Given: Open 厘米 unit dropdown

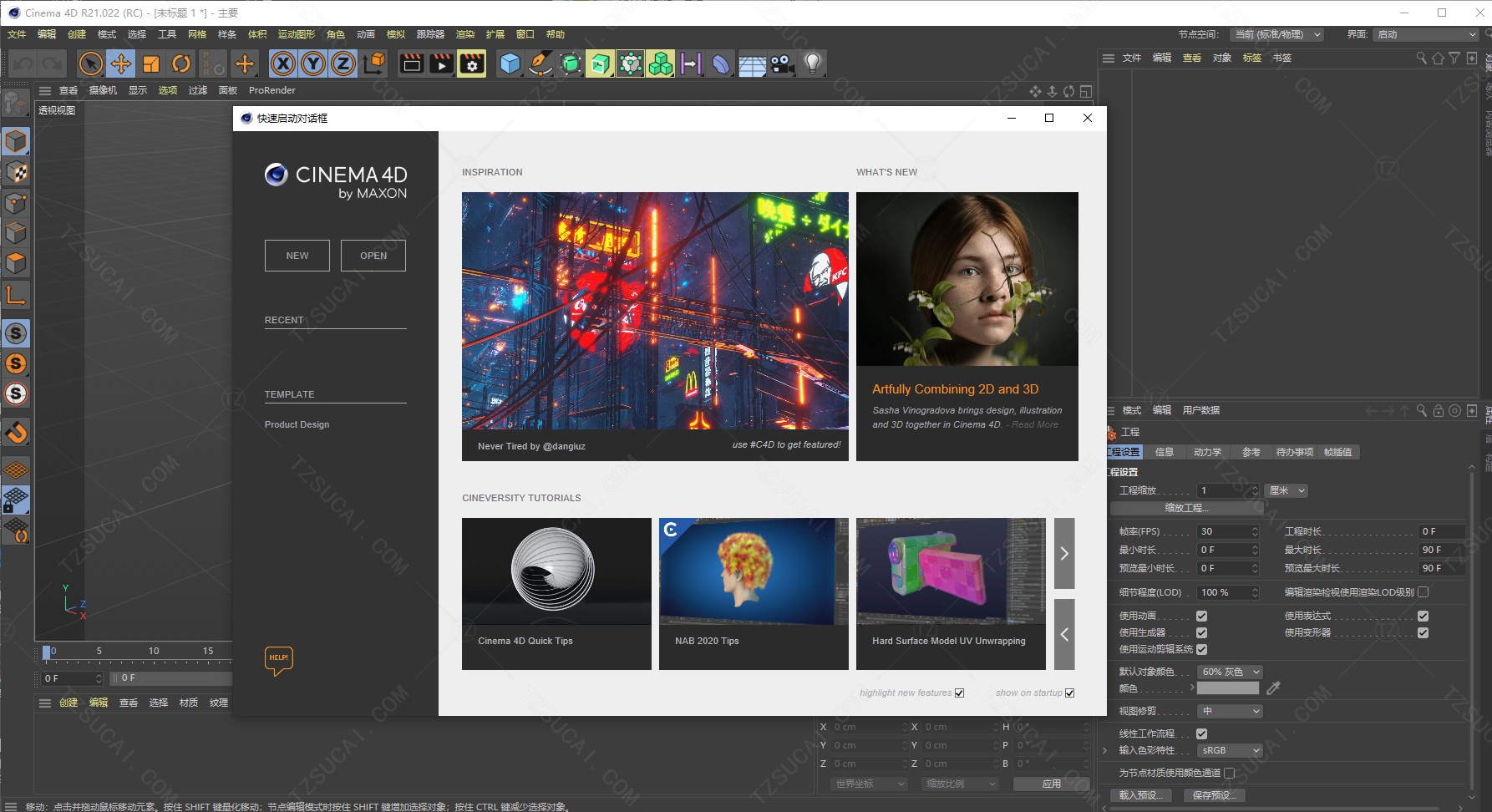Looking at the screenshot, I should coord(1286,490).
